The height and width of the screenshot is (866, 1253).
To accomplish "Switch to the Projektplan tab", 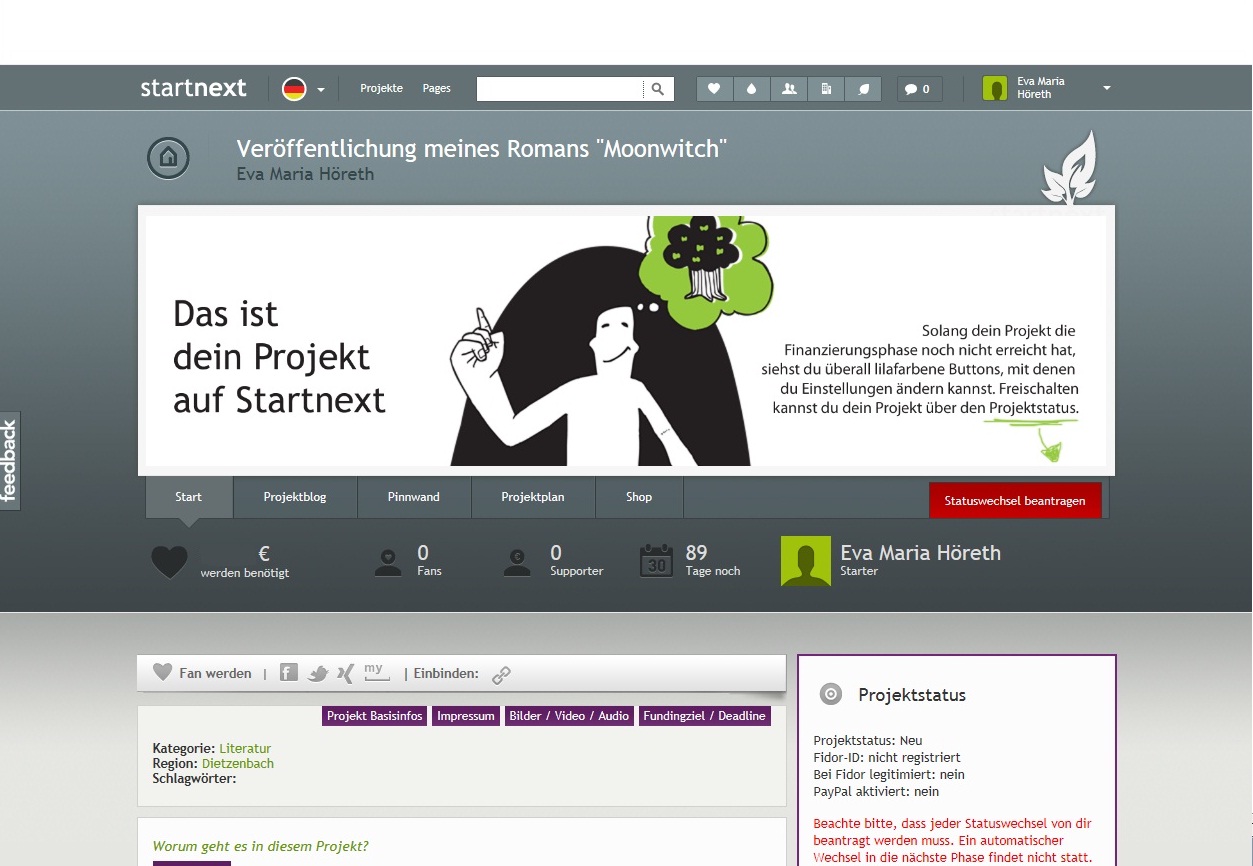I will (x=533, y=497).
